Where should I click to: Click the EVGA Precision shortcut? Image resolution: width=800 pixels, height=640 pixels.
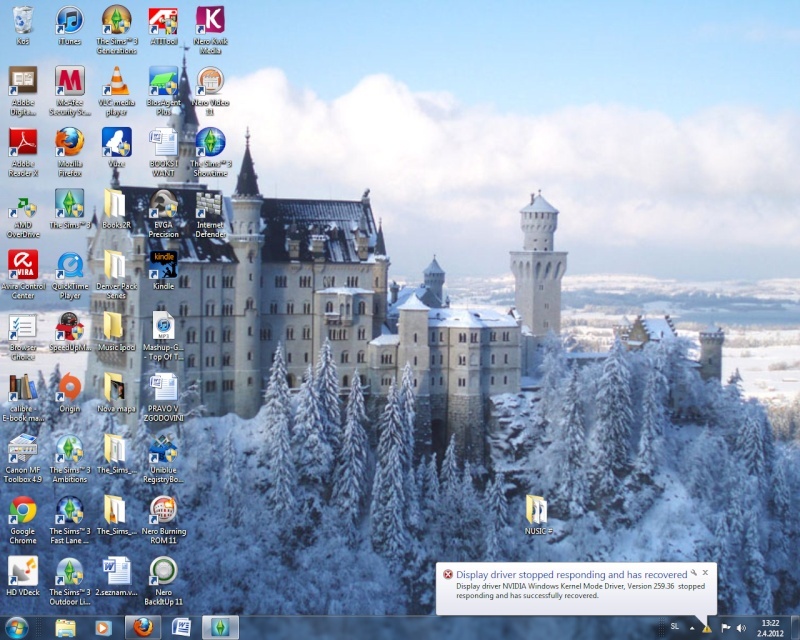(x=163, y=213)
